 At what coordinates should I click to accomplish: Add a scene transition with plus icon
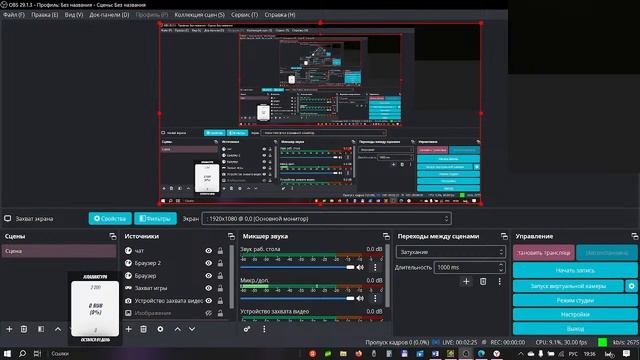(x=466, y=282)
